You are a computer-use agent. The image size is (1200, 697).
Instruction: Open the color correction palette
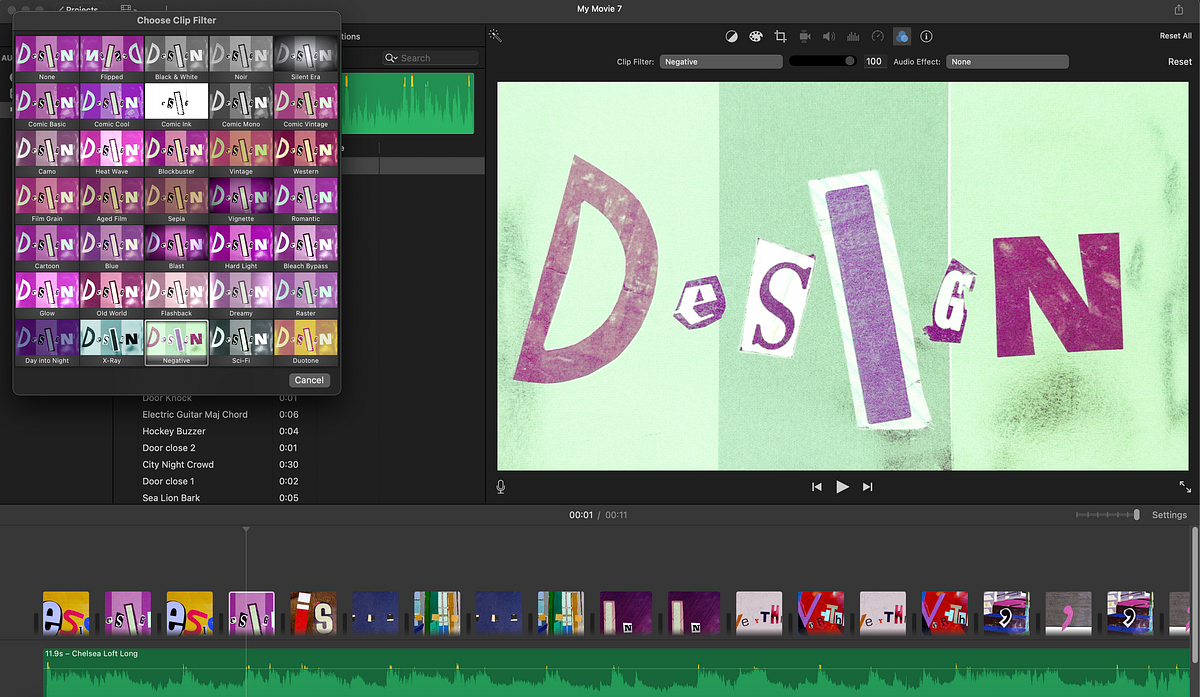coord(755,36)
